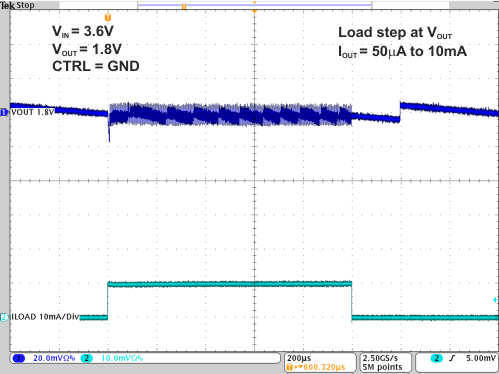Click the 5M points record length
Viewport: 499px width, 374px height.
point(382,367)
